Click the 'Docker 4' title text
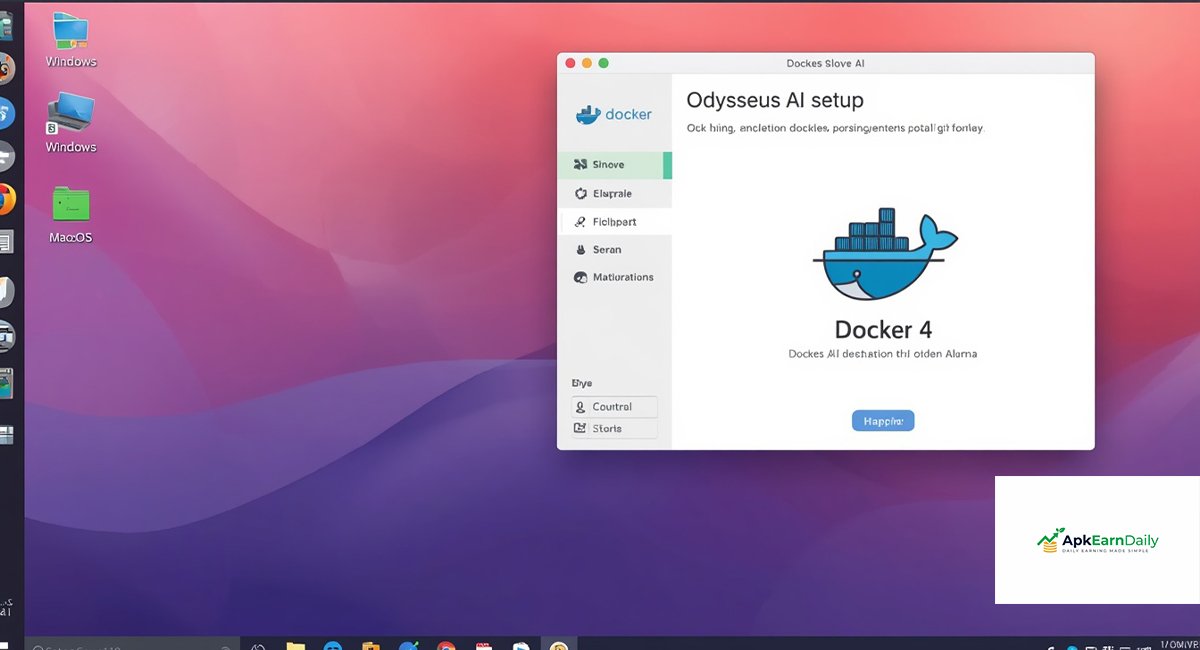 [x=884, y=330]
